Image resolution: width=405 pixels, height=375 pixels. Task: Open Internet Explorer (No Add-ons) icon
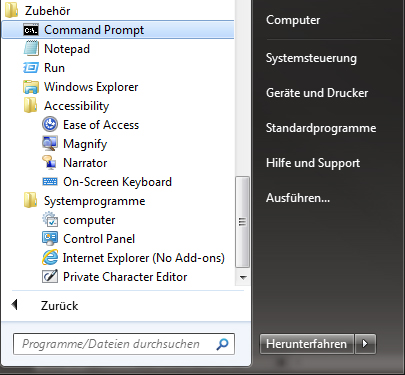(50, 258)
